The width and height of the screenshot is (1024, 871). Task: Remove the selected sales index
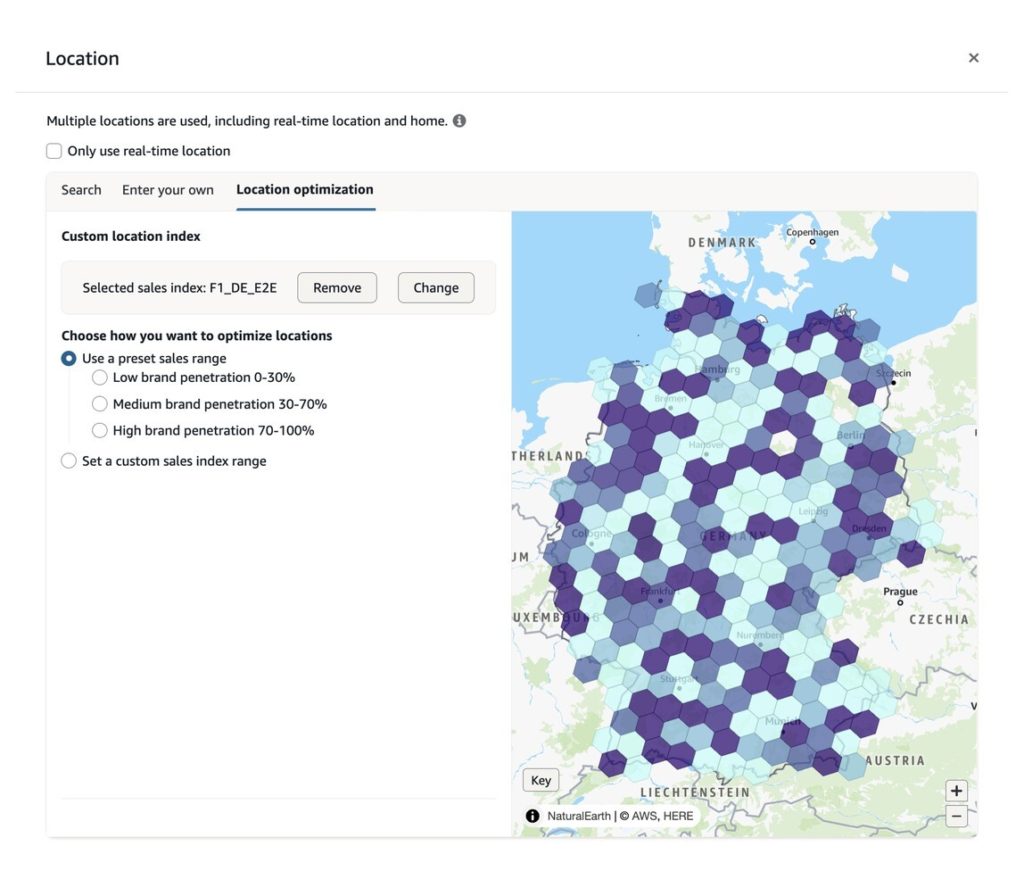337,288
